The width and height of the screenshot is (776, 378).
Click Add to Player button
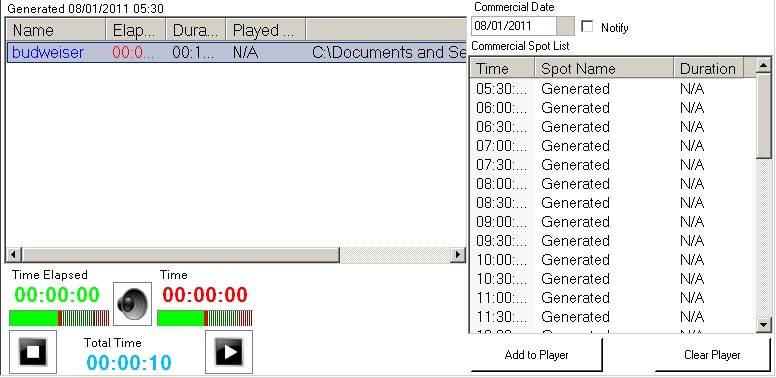pos(536,355)
